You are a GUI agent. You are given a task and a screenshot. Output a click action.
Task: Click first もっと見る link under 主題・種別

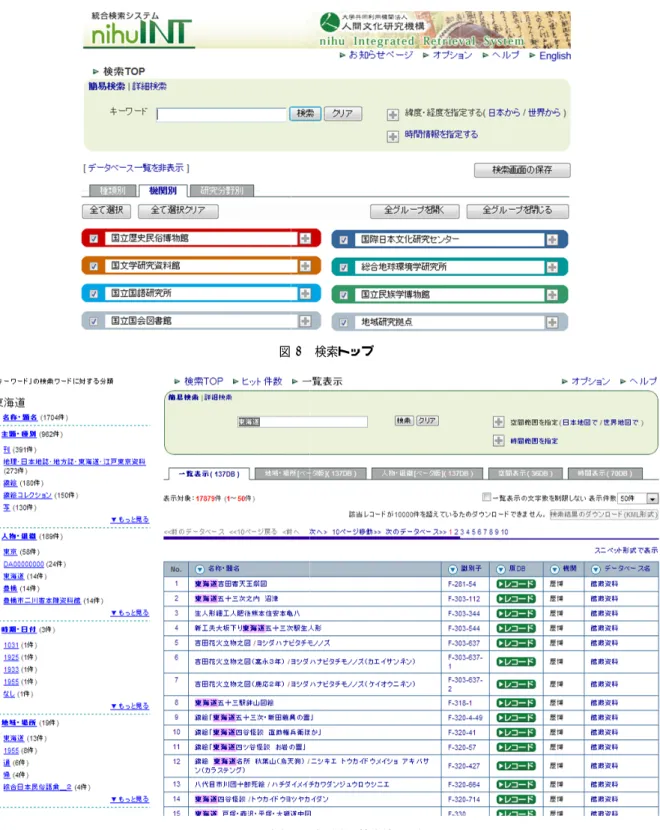(130, 520)
